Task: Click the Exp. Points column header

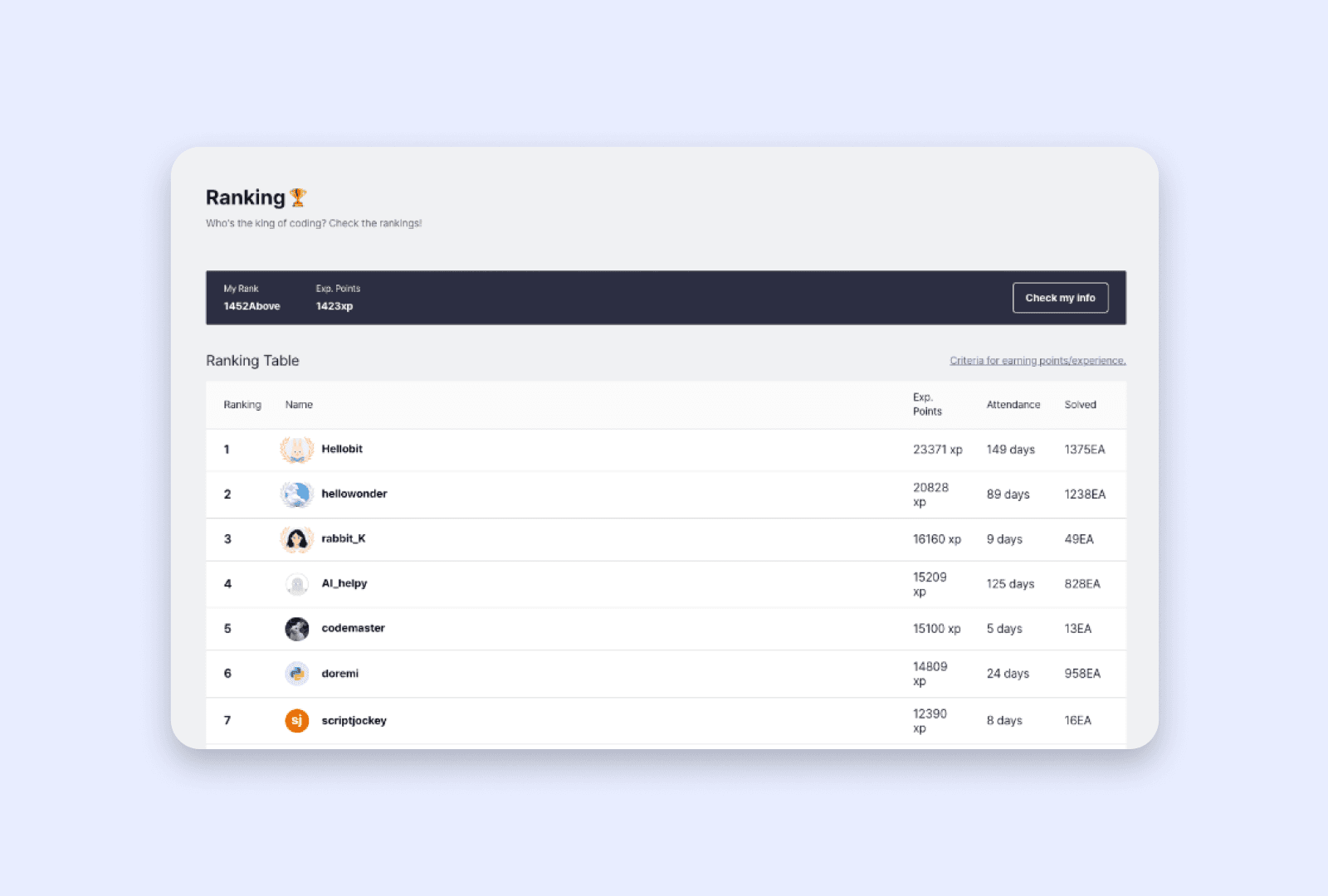Action: click(x=927, y=404)
